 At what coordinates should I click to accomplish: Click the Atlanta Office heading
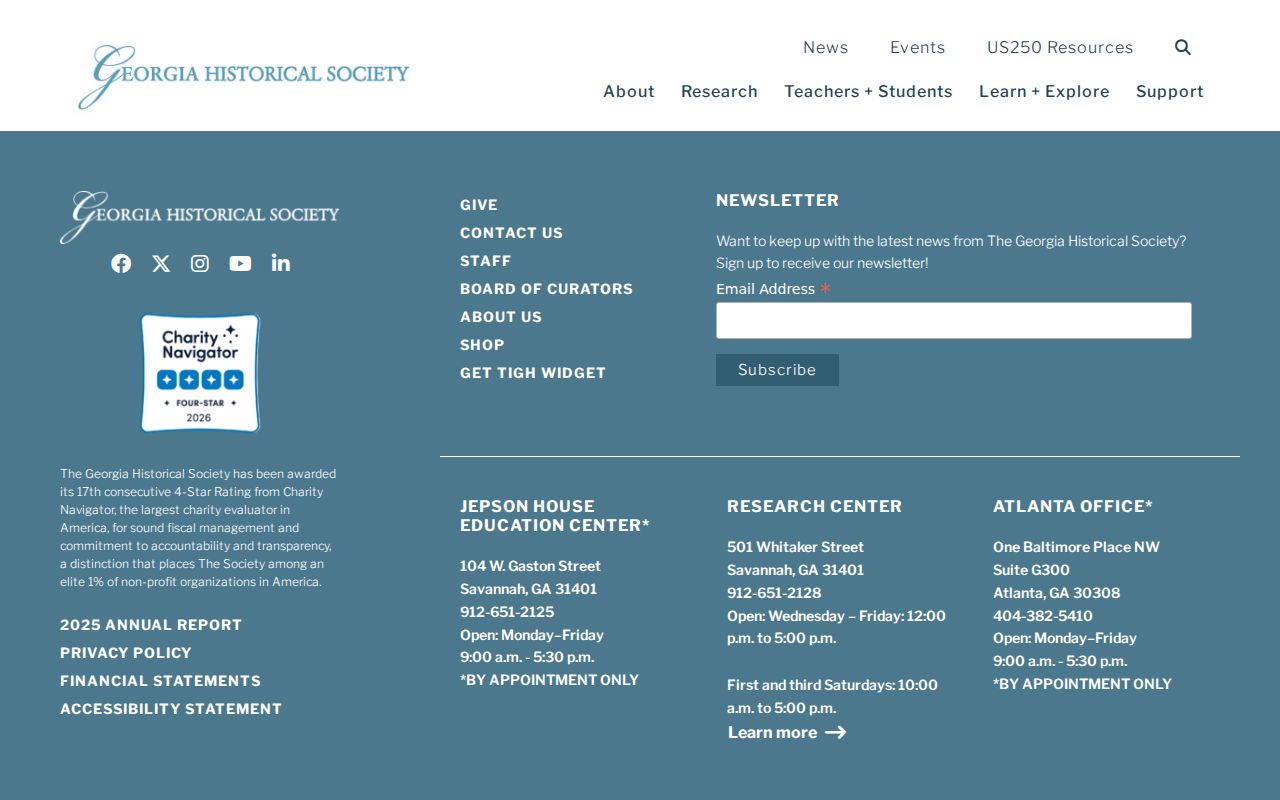[x=1073, y=507]
